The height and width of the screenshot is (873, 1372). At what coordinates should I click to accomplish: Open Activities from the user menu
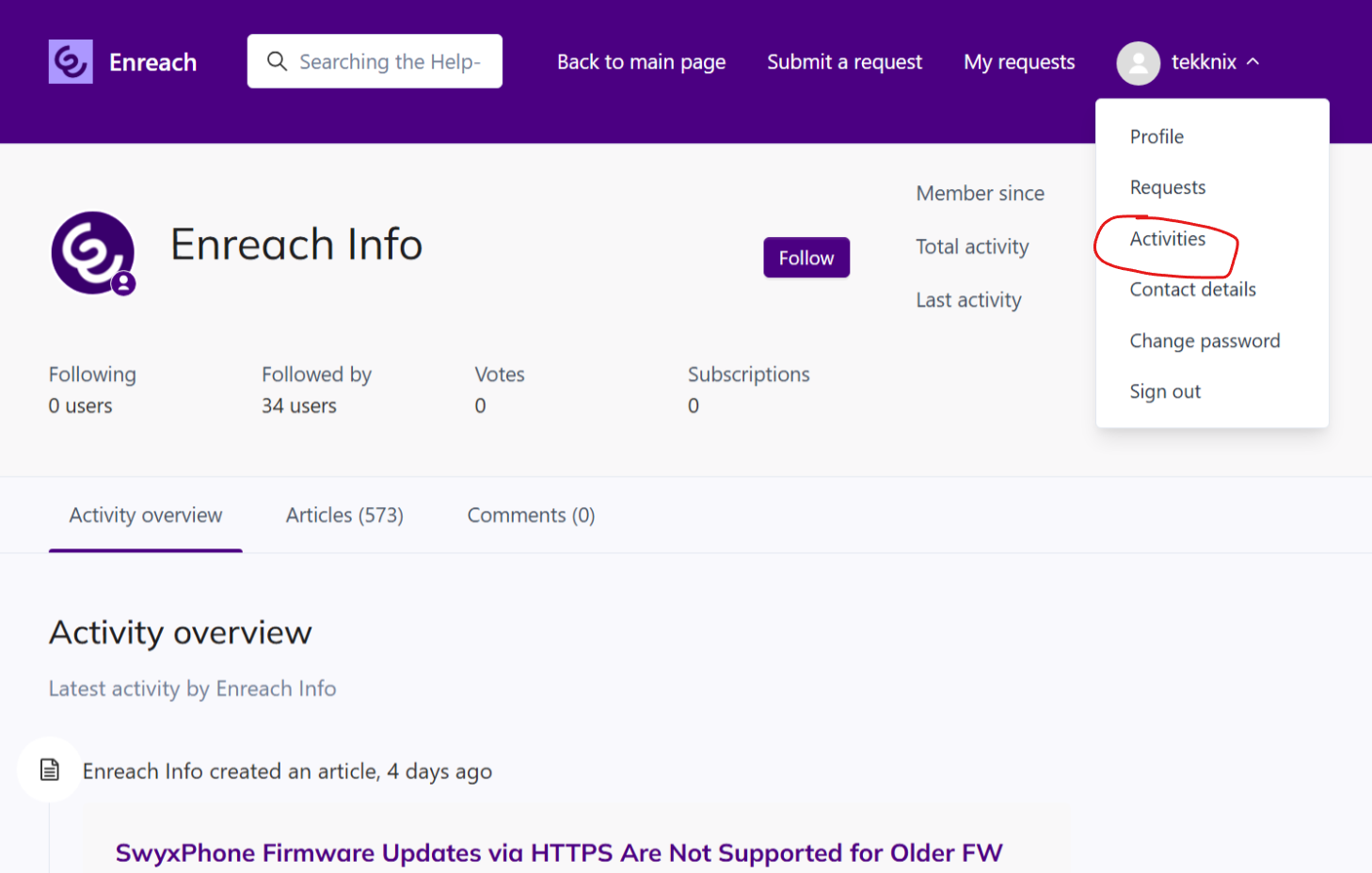[x=1167, y=239]
